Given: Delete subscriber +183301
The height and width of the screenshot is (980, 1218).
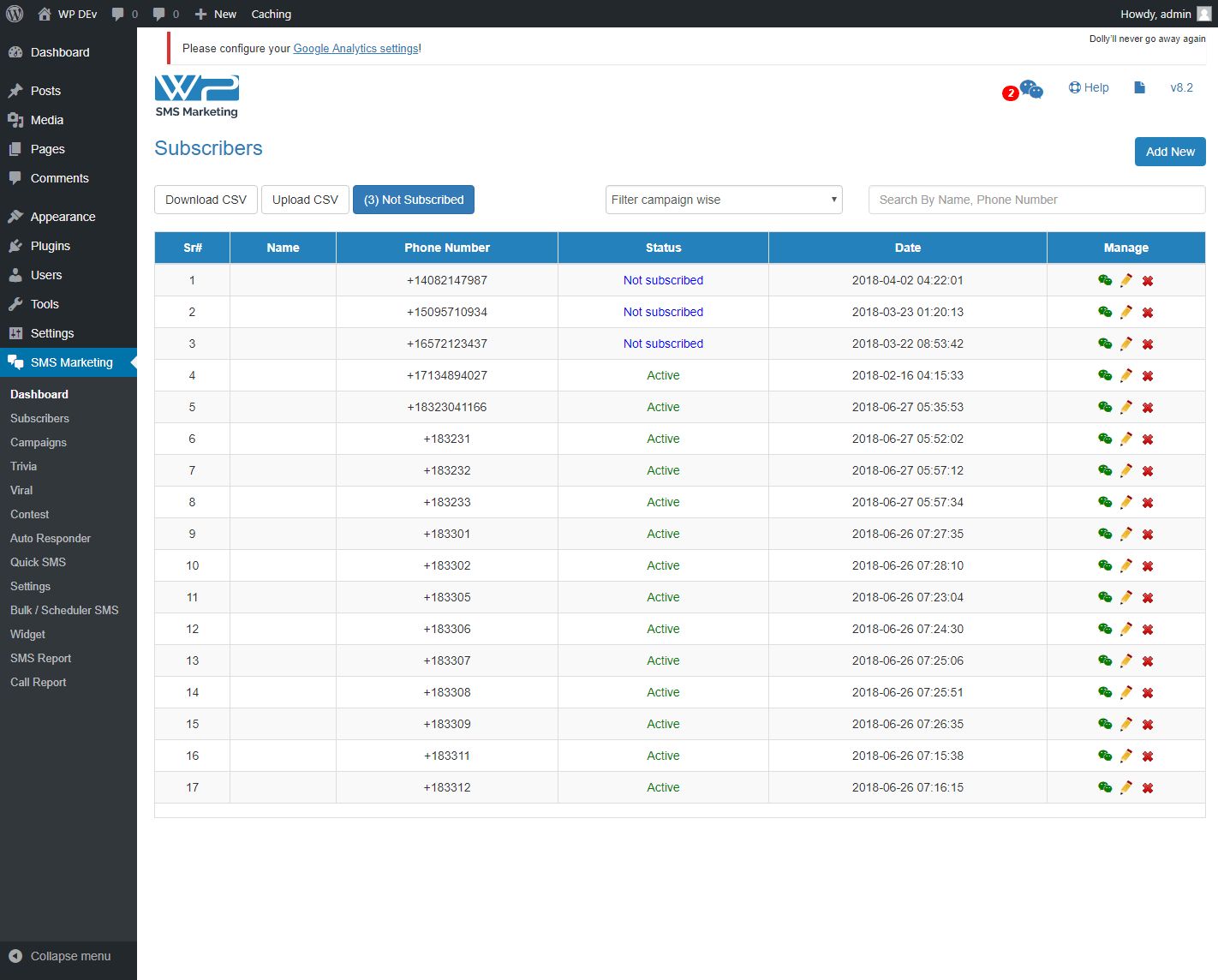Looking at the screenshot, I should click(1148, 535).
